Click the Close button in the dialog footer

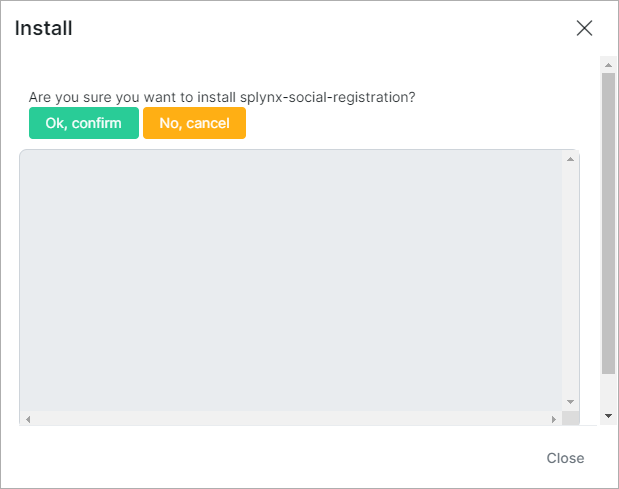[x=565, y=458]
